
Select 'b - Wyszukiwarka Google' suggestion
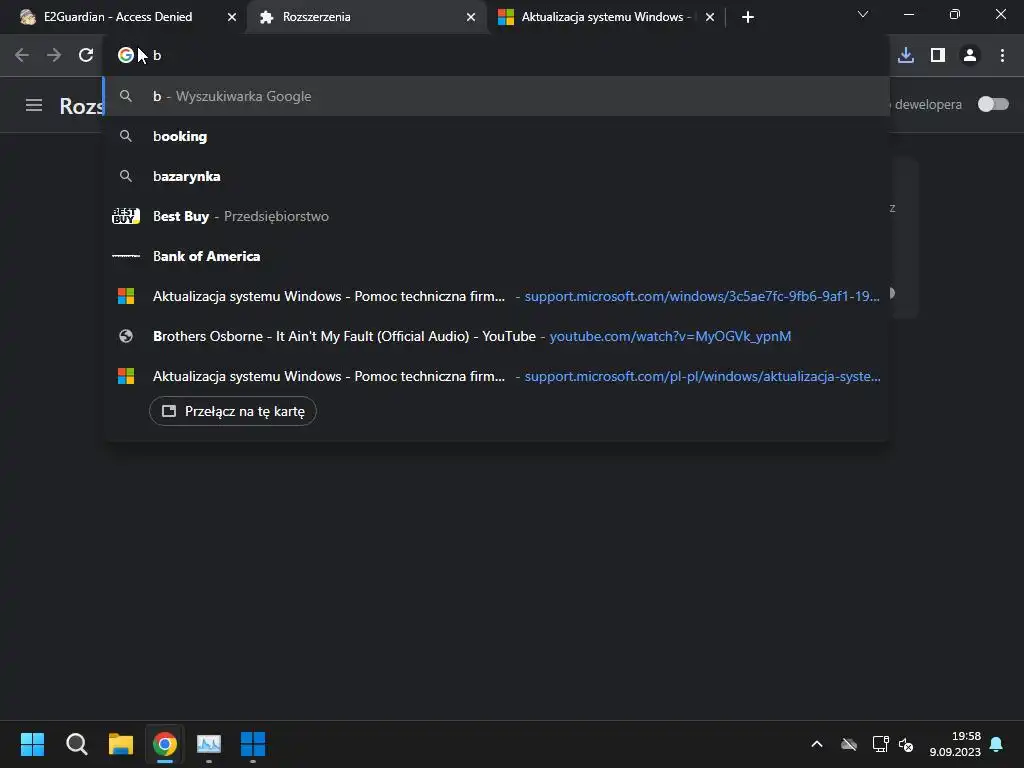496,96
